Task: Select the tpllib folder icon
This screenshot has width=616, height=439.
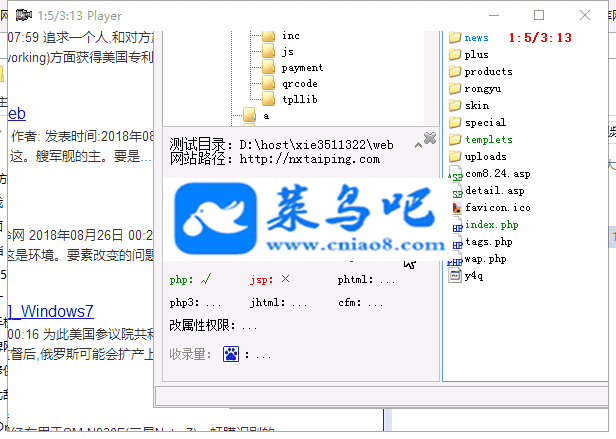Action: (269, 99)
